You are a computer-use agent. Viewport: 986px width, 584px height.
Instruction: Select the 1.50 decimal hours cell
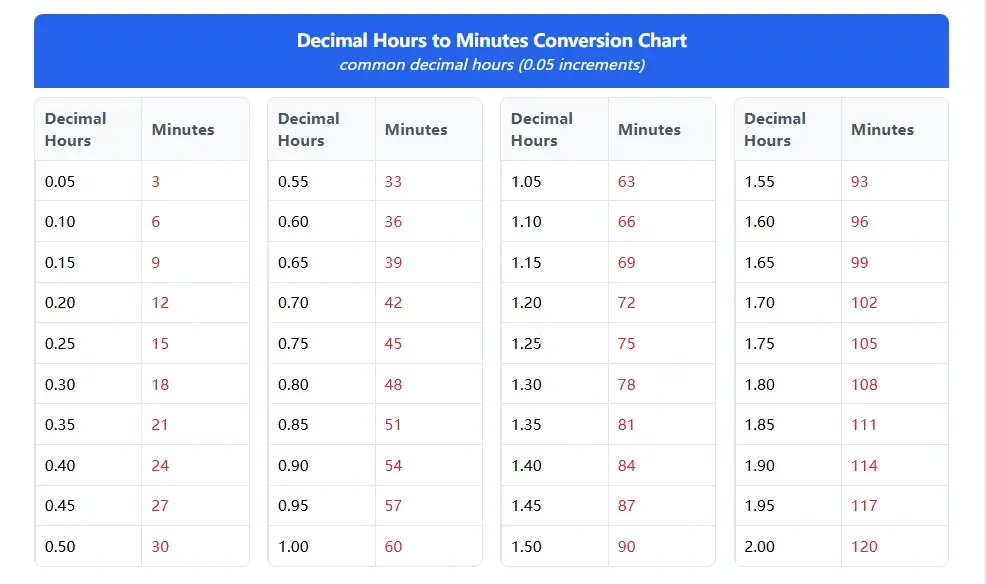click(x=526, y=547)
